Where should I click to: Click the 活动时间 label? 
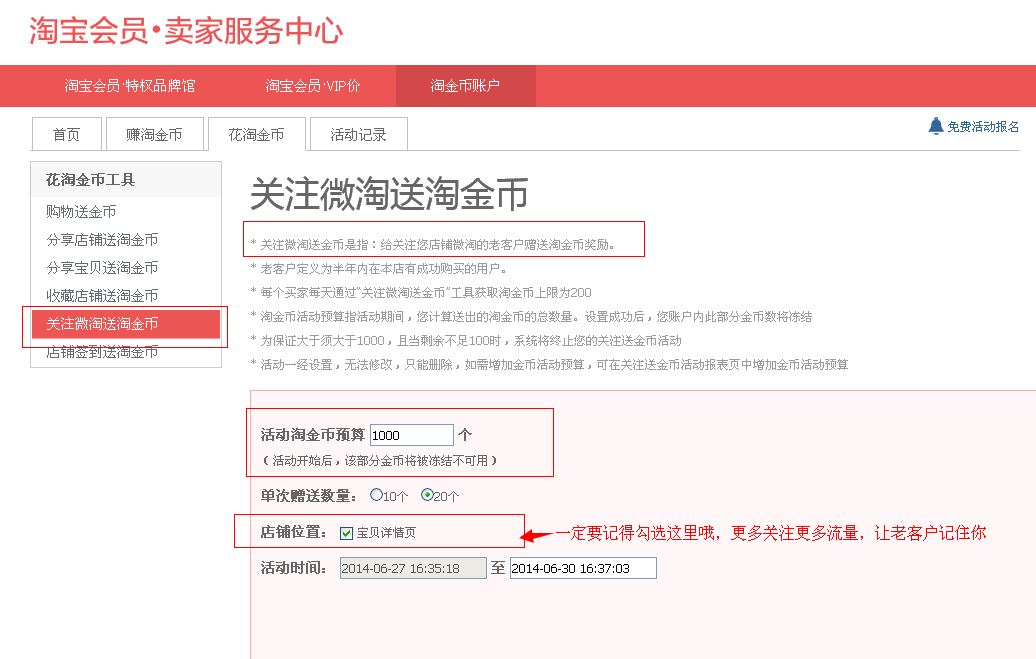point(293,568)
